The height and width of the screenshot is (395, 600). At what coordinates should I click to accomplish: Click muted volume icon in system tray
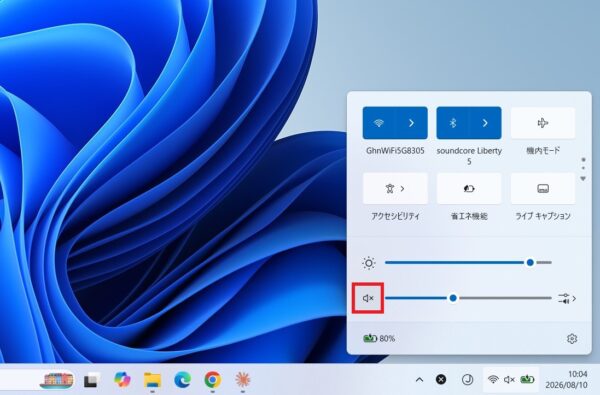pyautogui.click(x=509, y=379)
